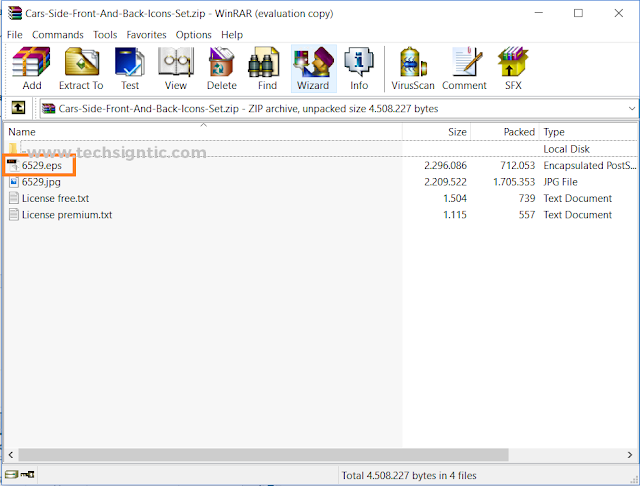640x486 pixels.
Task: Click the Encapsulated PostScript type cell
Action: (589, 165)
